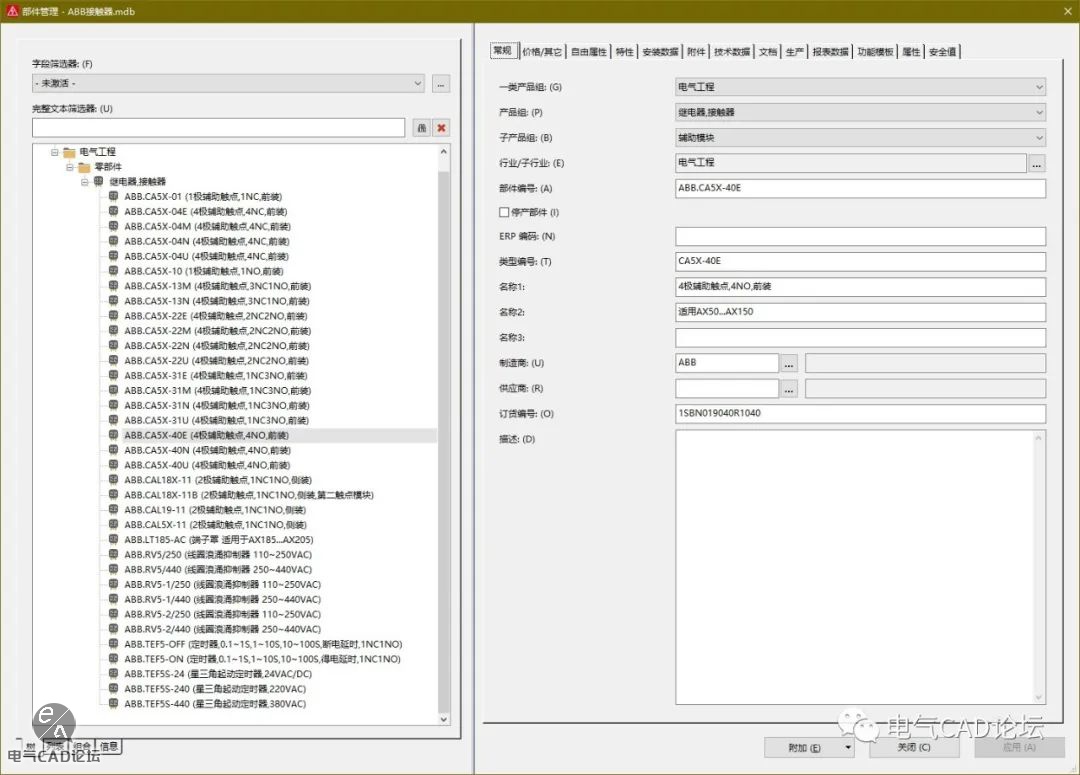Click the 类型编号 field CA5X-40E
This screenshot has height=775, width=1080.
(860, 261)
